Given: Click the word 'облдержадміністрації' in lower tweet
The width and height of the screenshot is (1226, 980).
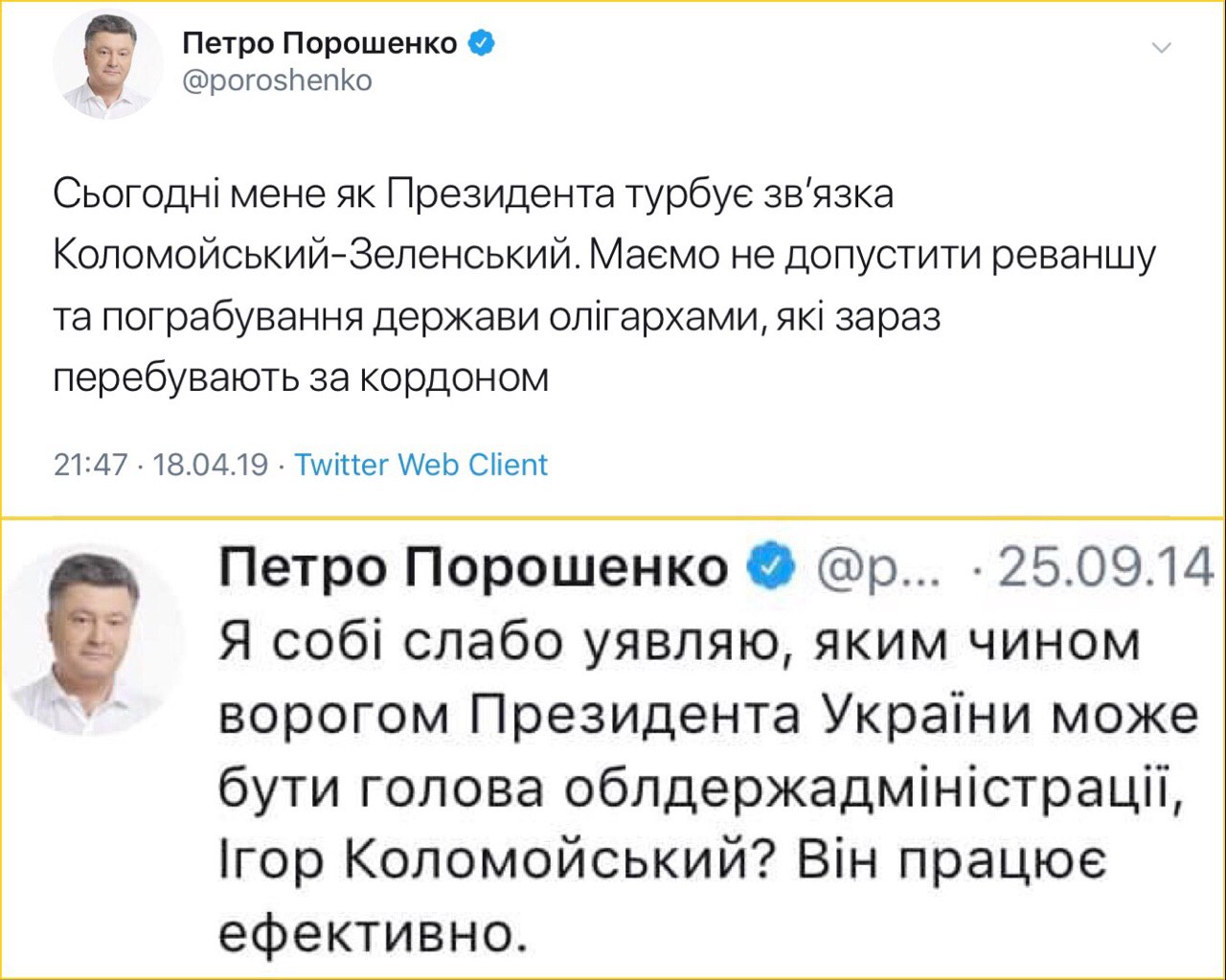Looking at the screenshot, I should (866, 787).
